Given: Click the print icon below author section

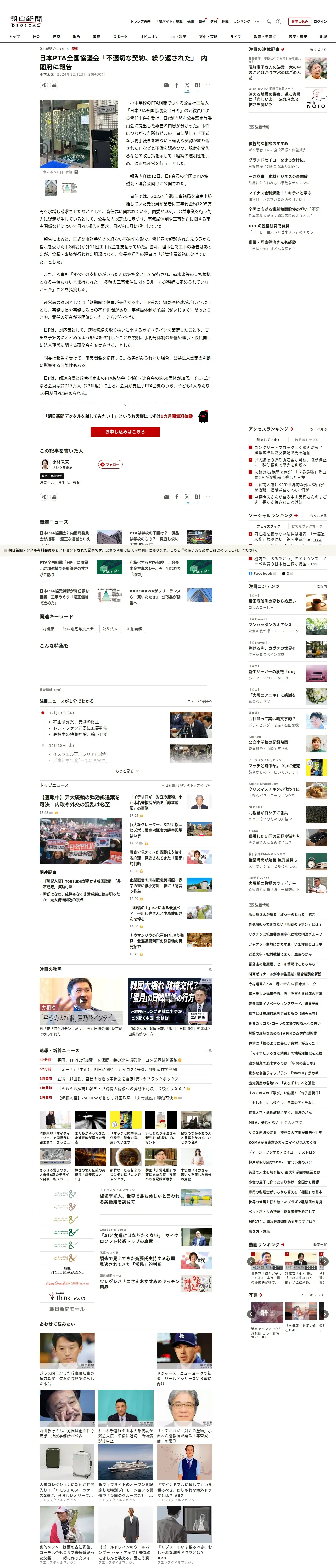Looking at the screenshot, I should [x=54, y=497].
